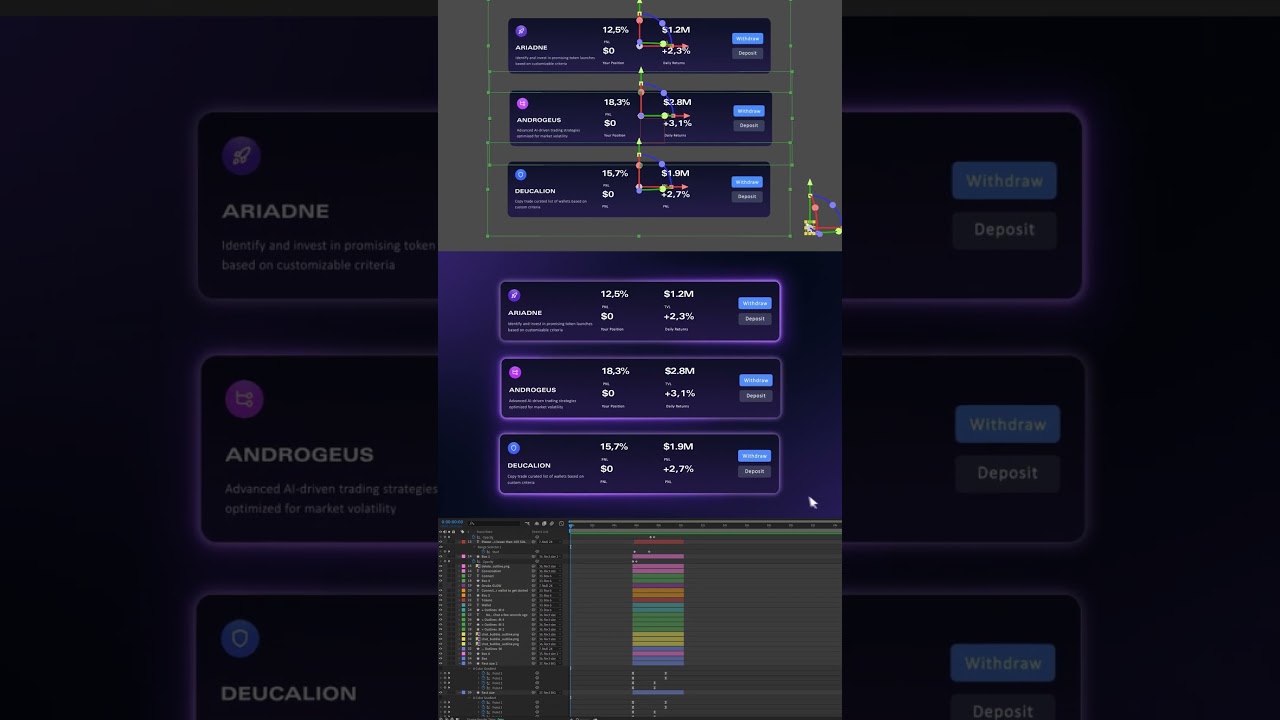
Task: Collapse 4-Color Gradient under Rect size 2
Action: tap(469, 668)
